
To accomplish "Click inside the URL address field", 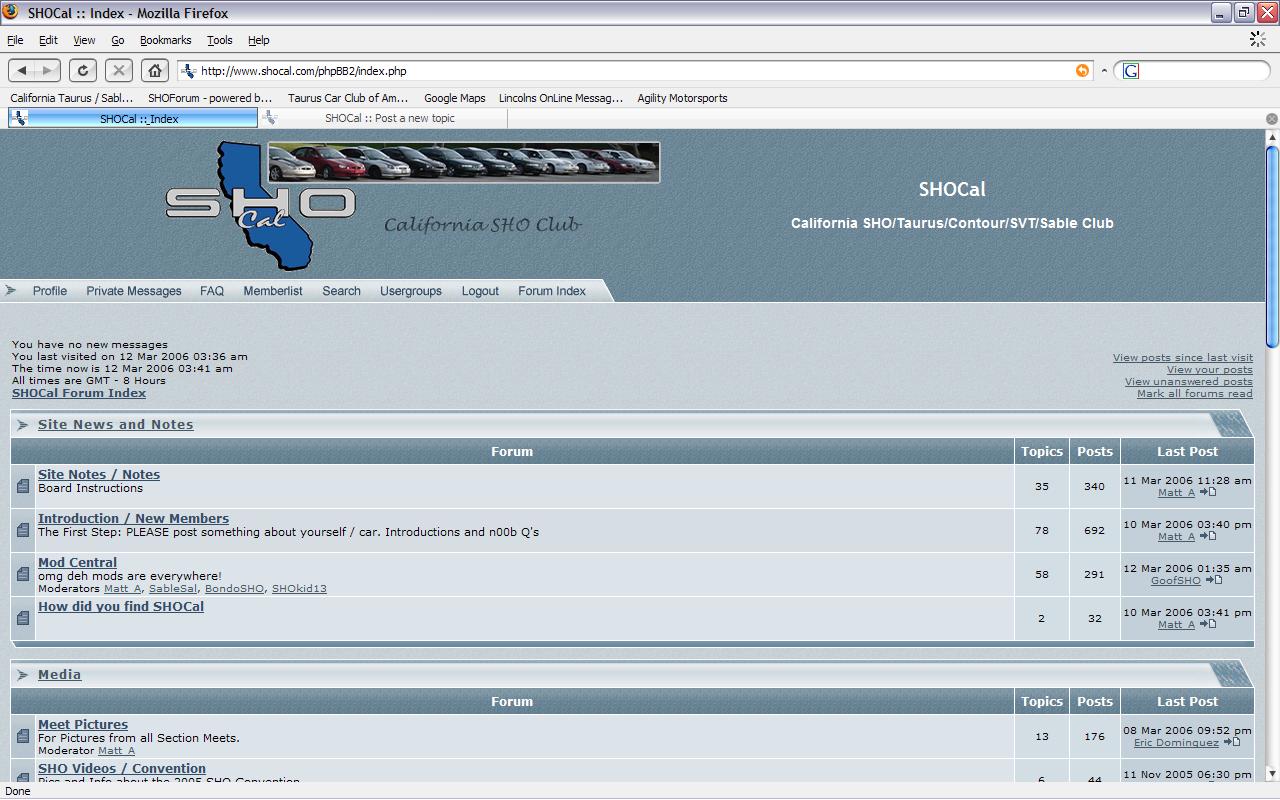I will (x=630, y=71).
